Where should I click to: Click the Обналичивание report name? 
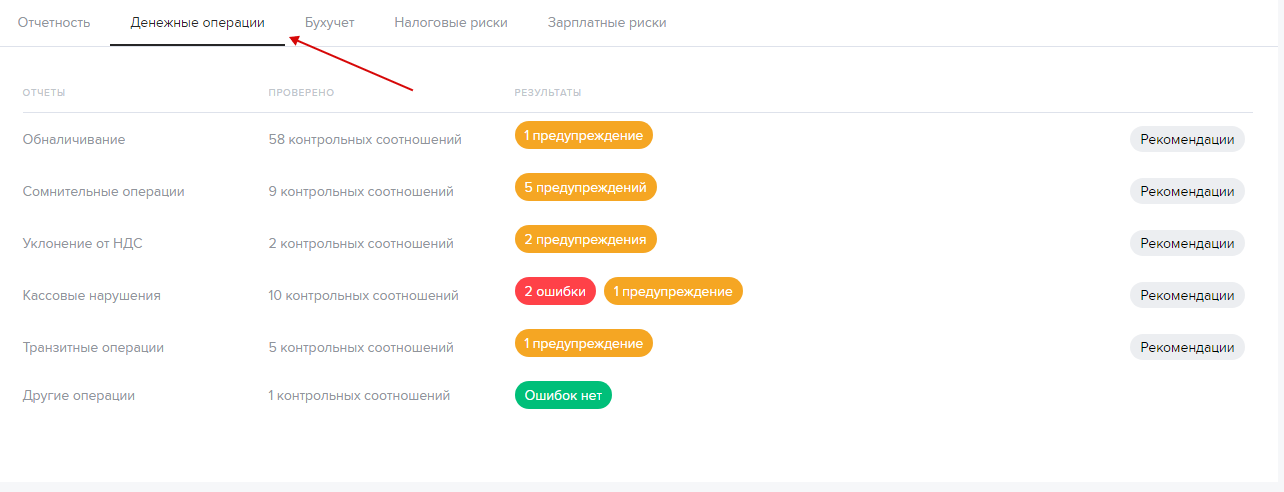click(x=74, y=139)
